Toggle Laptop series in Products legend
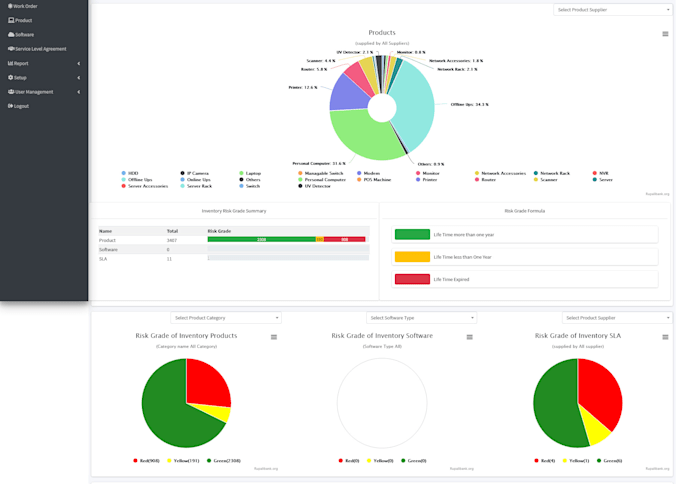This screenshot has height=484, width=680. click(250, 173)
